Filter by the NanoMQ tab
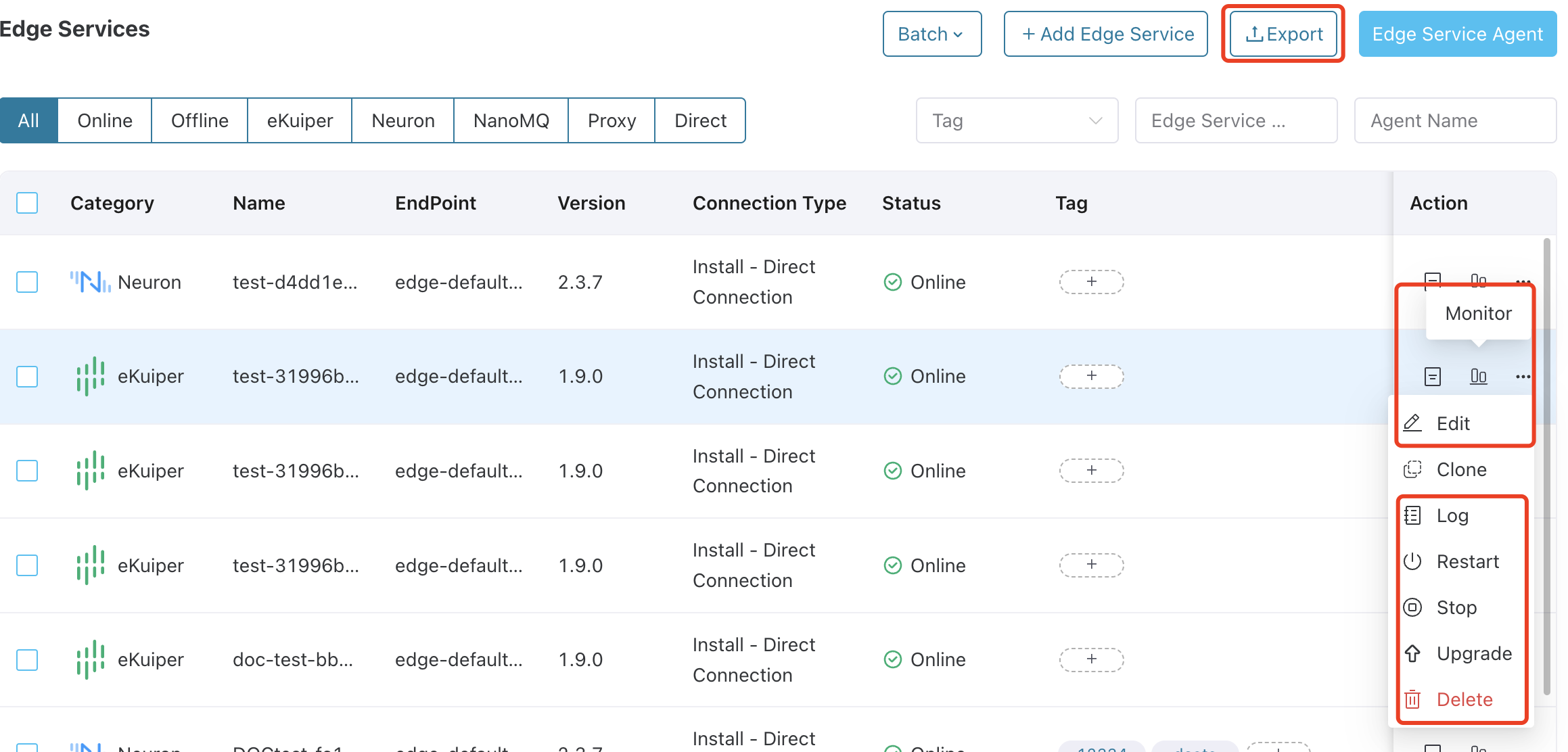 pyautogui.click(x=511, y=120)
